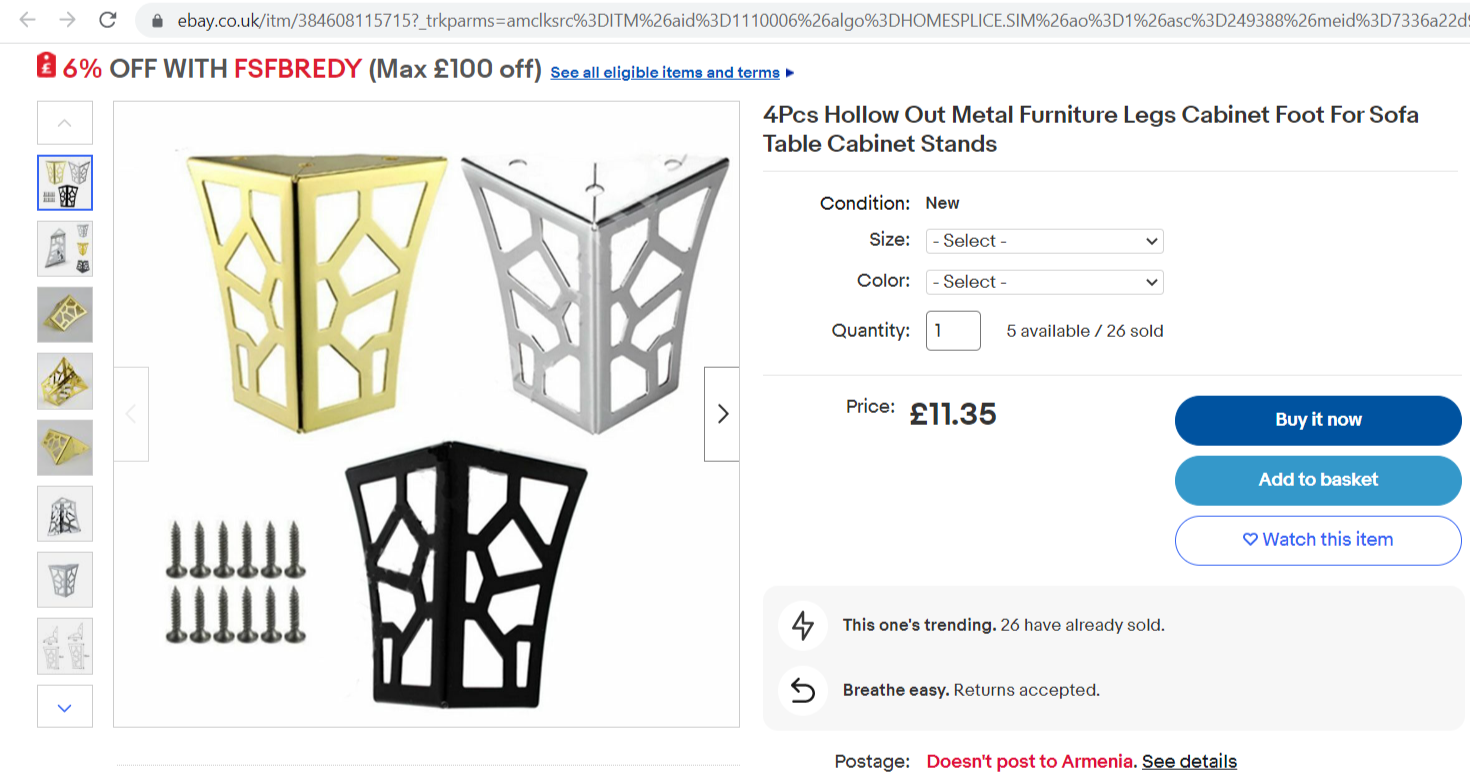Screen dimensions: 1470x780
Task: Reload the page with refresh icon
Action: pos(108,20)
